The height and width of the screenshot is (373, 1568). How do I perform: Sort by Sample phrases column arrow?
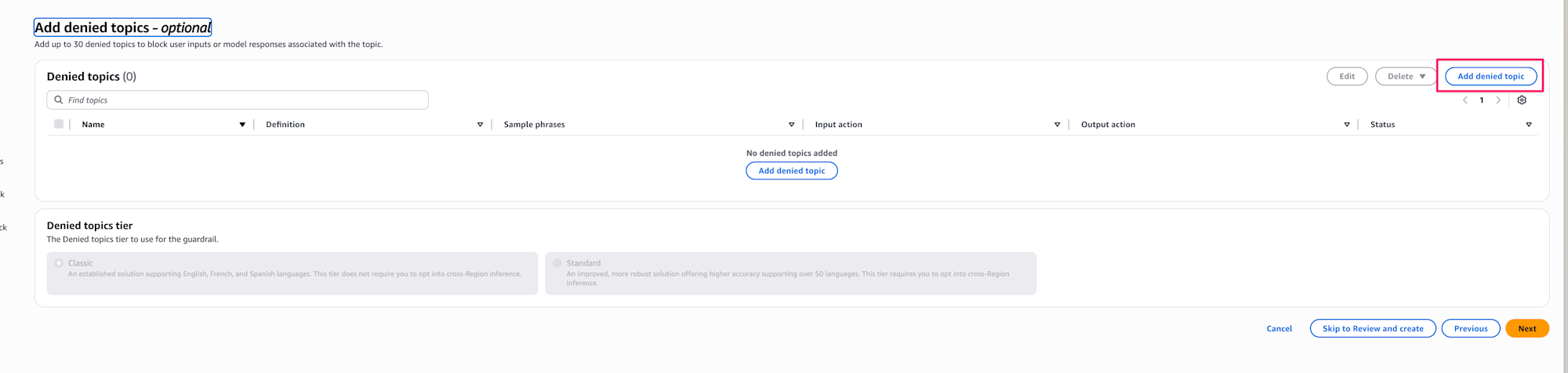791,125
